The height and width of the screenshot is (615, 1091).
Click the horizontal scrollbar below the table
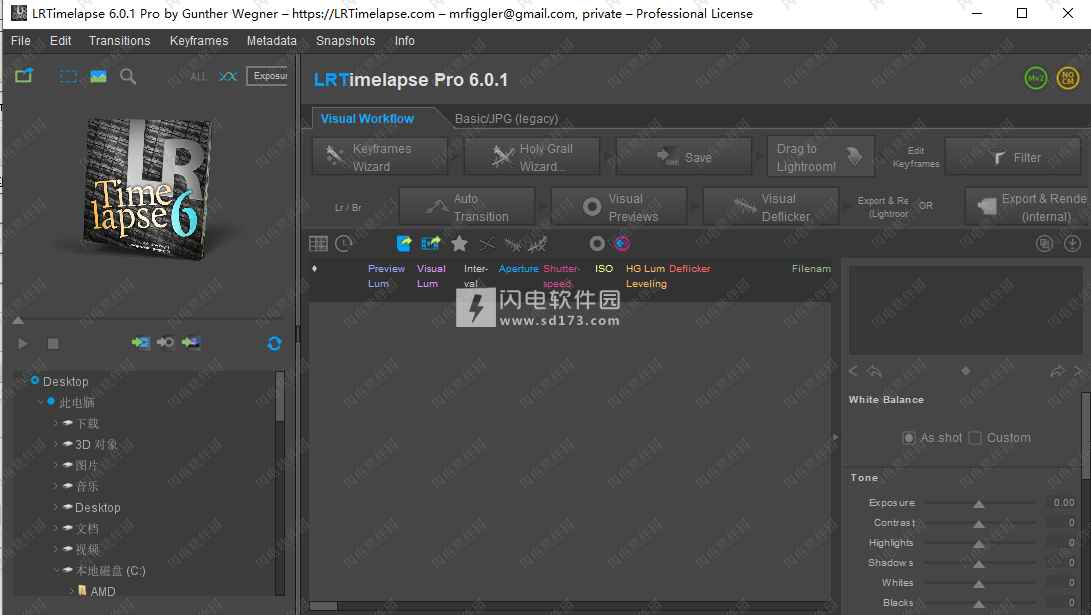(x=570, y=606)
